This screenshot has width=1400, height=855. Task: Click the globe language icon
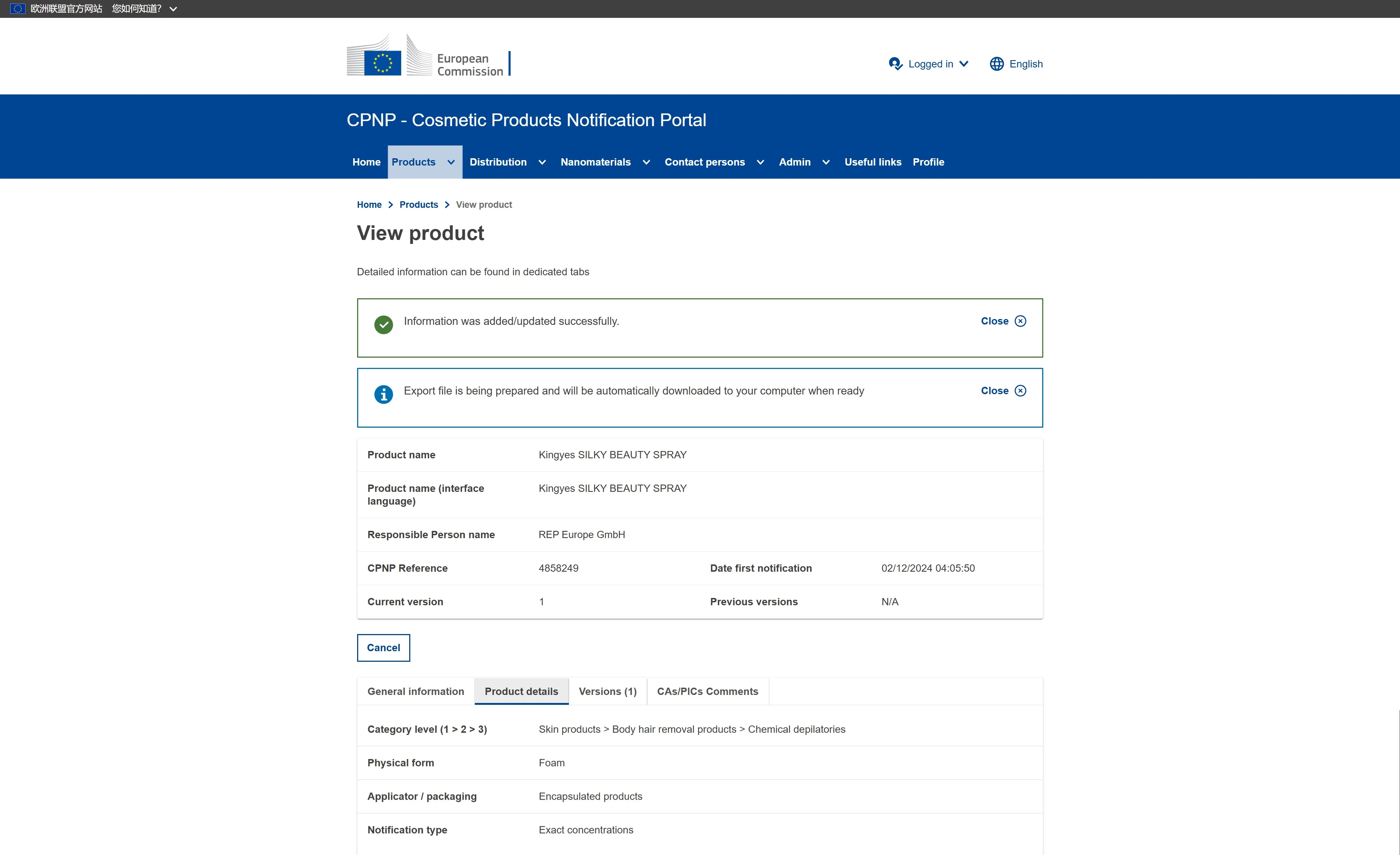997,64
